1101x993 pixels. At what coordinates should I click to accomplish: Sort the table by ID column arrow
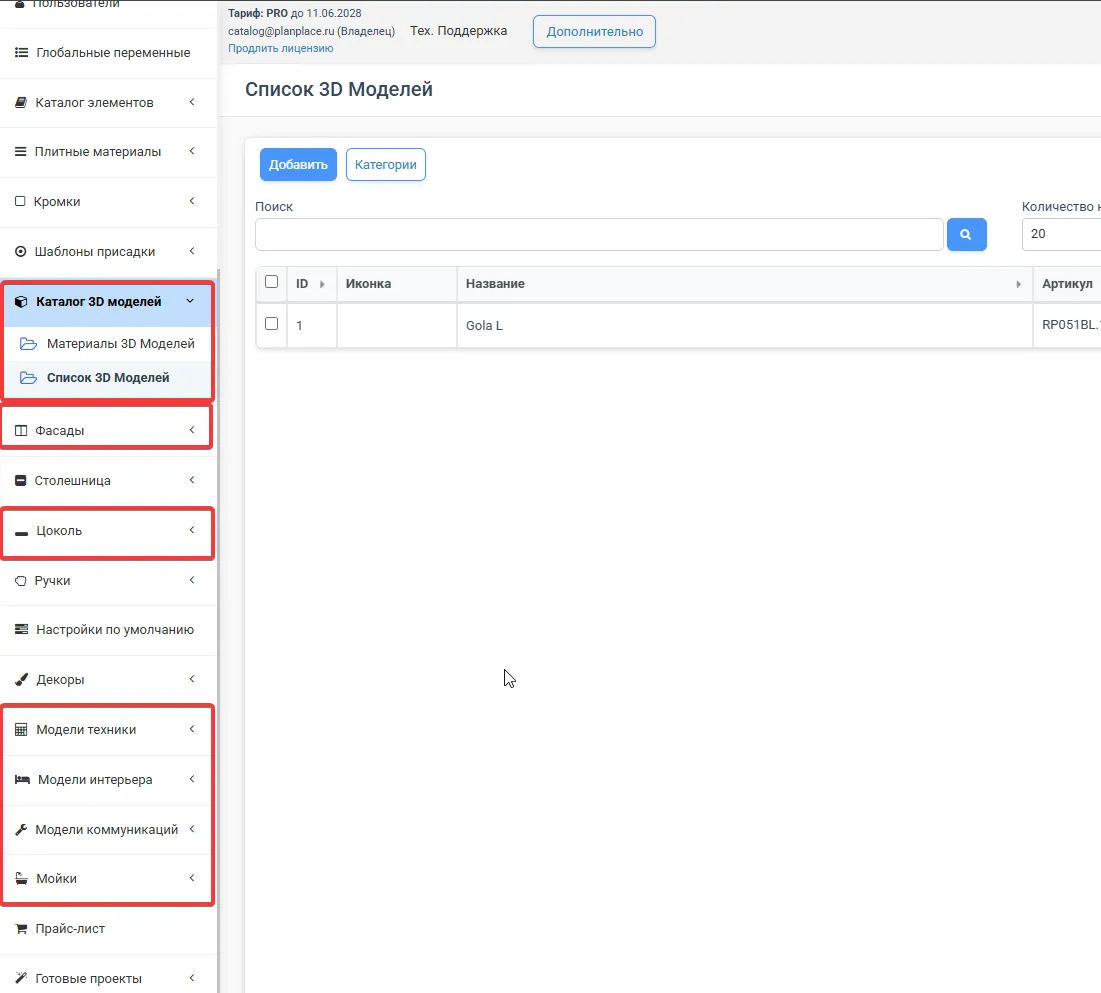tap(322, 284)
